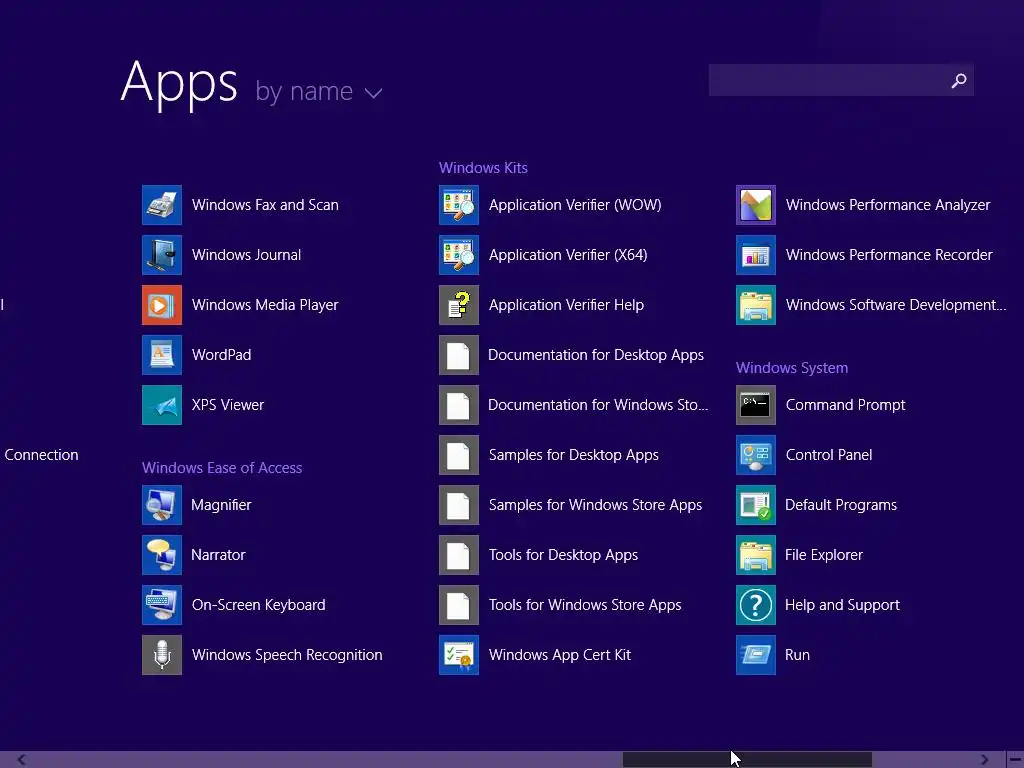Open Windows Performance Analyzer icon
1024x768 pixels.
pyautogui.click(x=756, y=205)
